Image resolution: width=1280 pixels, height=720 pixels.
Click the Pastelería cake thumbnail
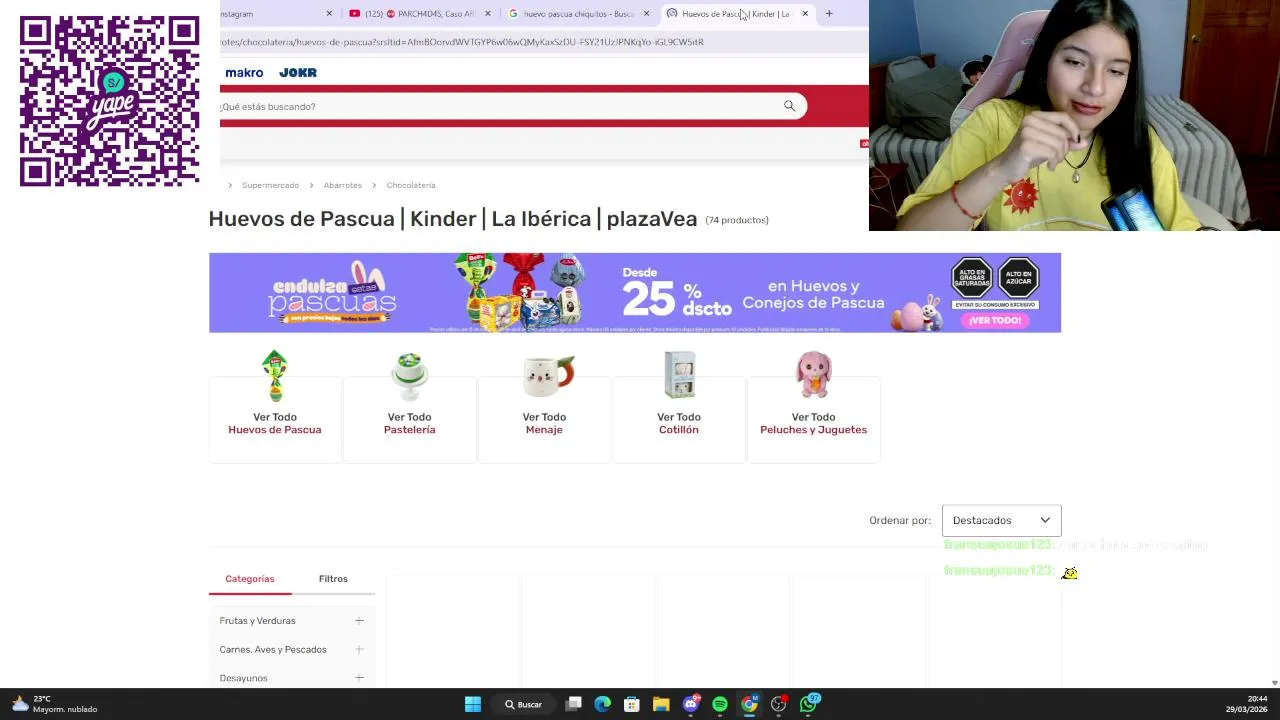(409, 376)
